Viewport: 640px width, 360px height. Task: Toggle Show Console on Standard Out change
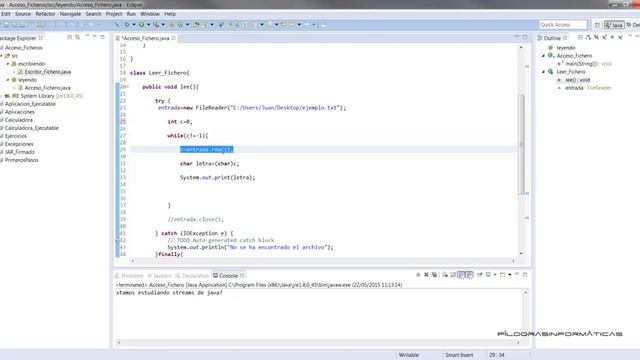coord(462,275)
